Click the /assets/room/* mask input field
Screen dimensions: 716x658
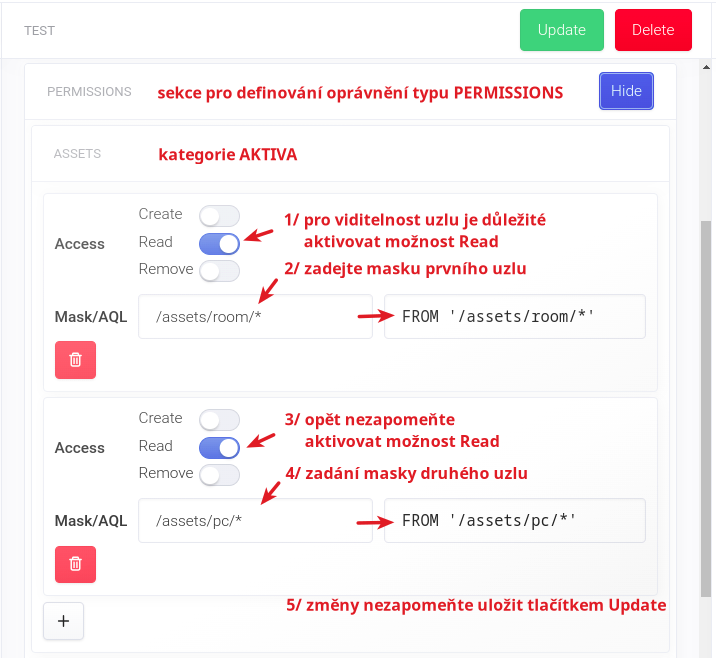tap(255, 317)
